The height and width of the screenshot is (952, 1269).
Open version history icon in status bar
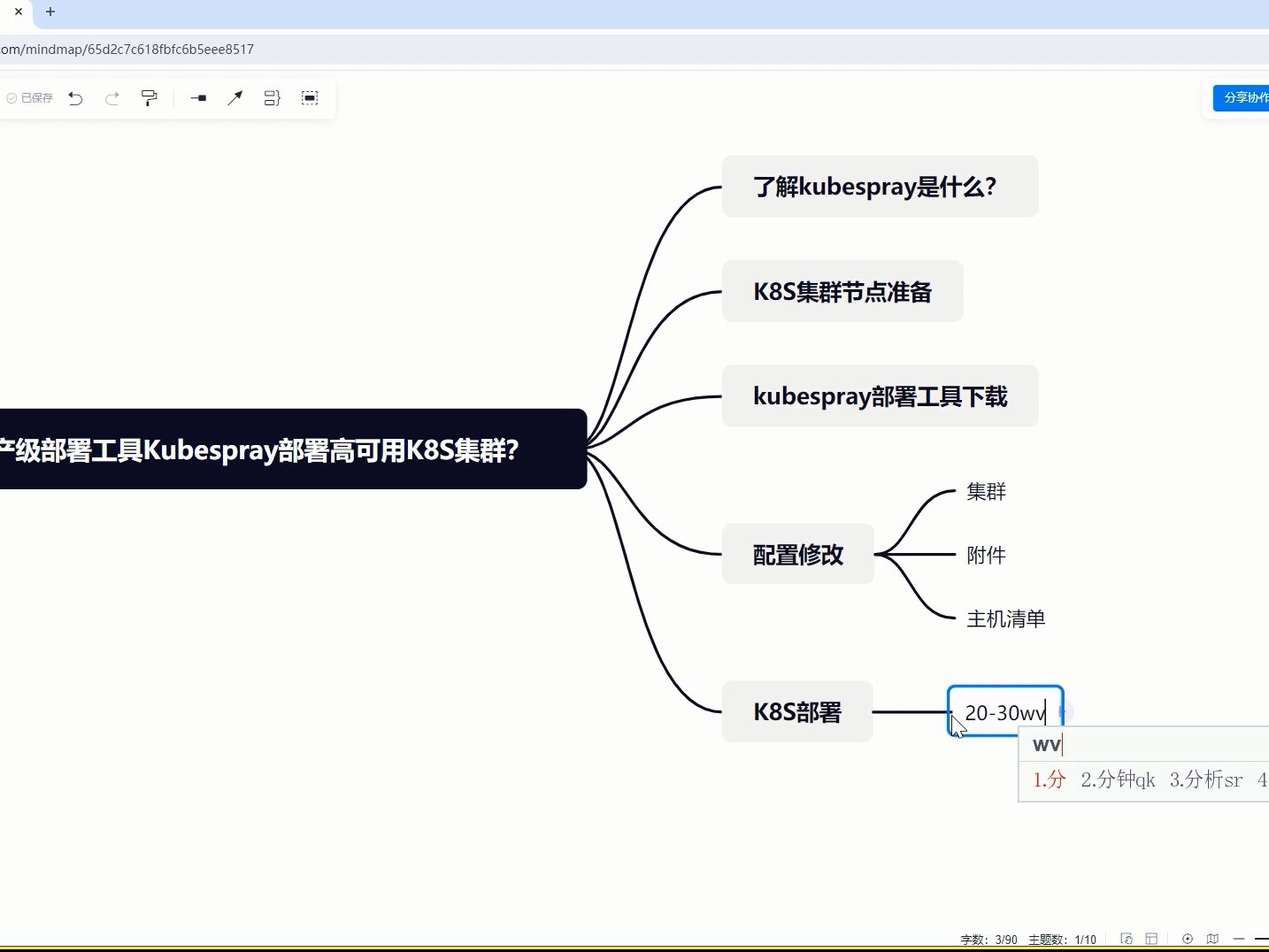click(x=1127, y=939)
